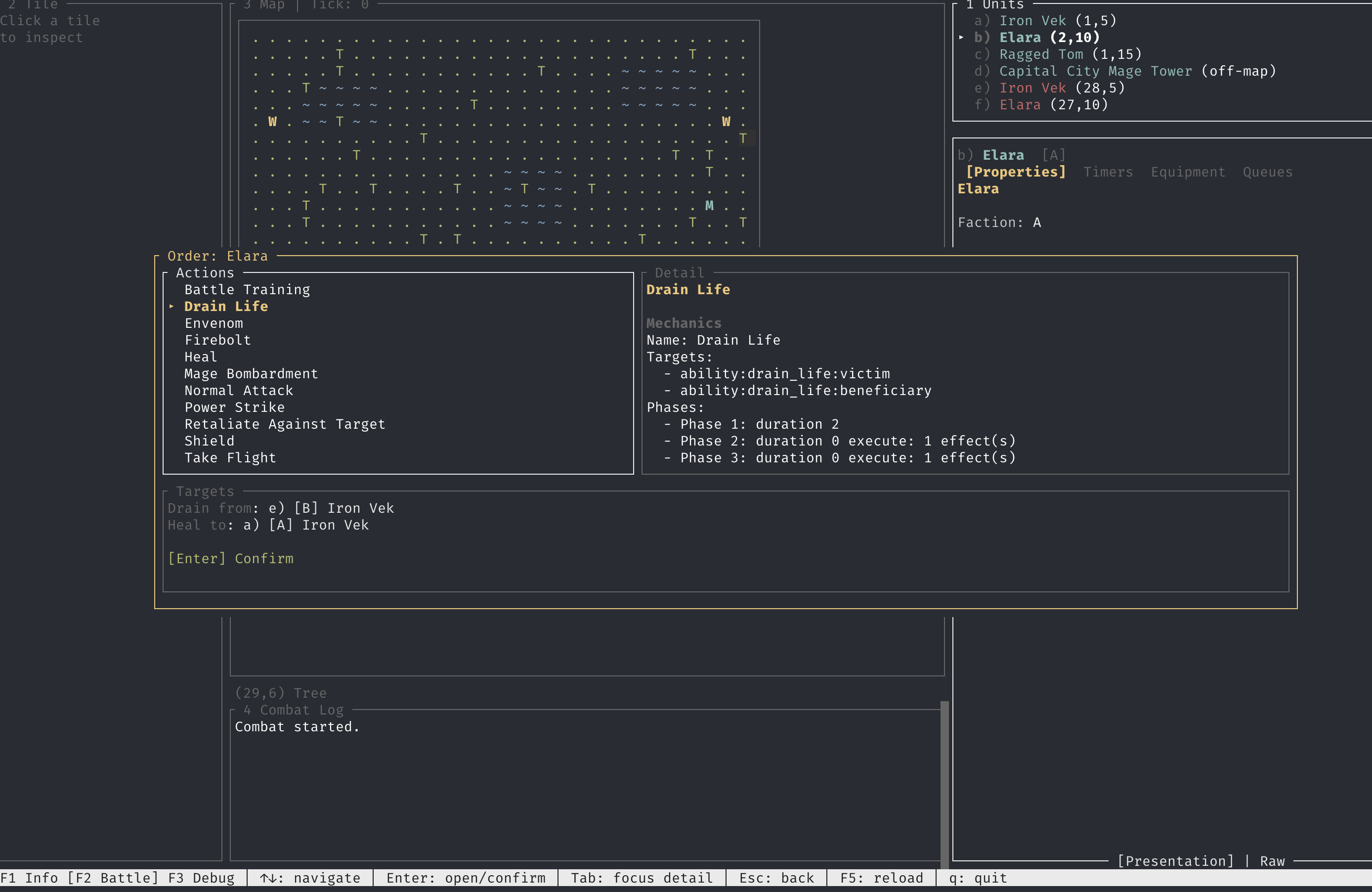Image resolution: width=1372 pixels, height=892 pixels.
Task: Switch to Presentation view
Action: pyautogui.click(x=1175, y=861)
